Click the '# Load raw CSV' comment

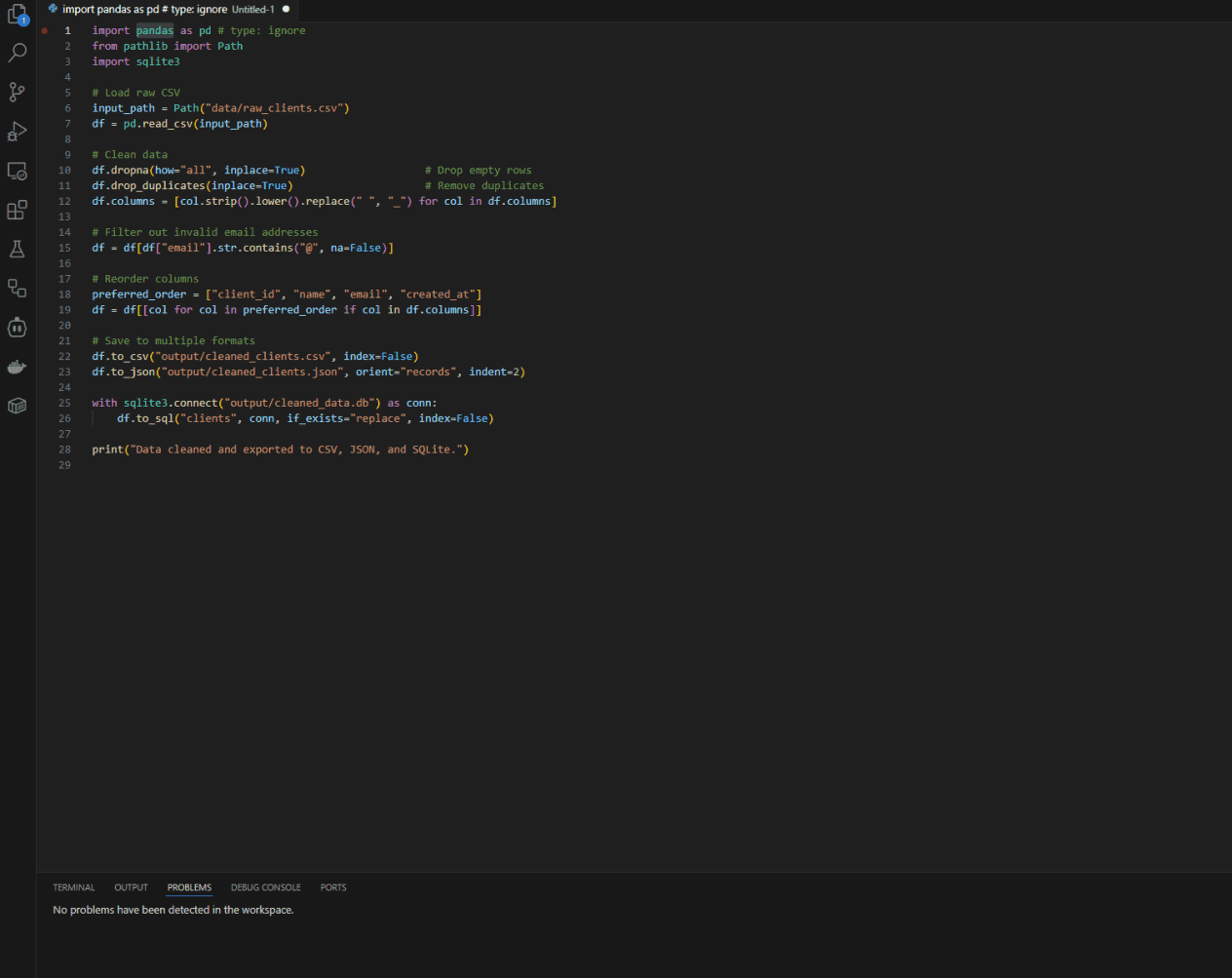pyautogui.click(x=136, y=93)
